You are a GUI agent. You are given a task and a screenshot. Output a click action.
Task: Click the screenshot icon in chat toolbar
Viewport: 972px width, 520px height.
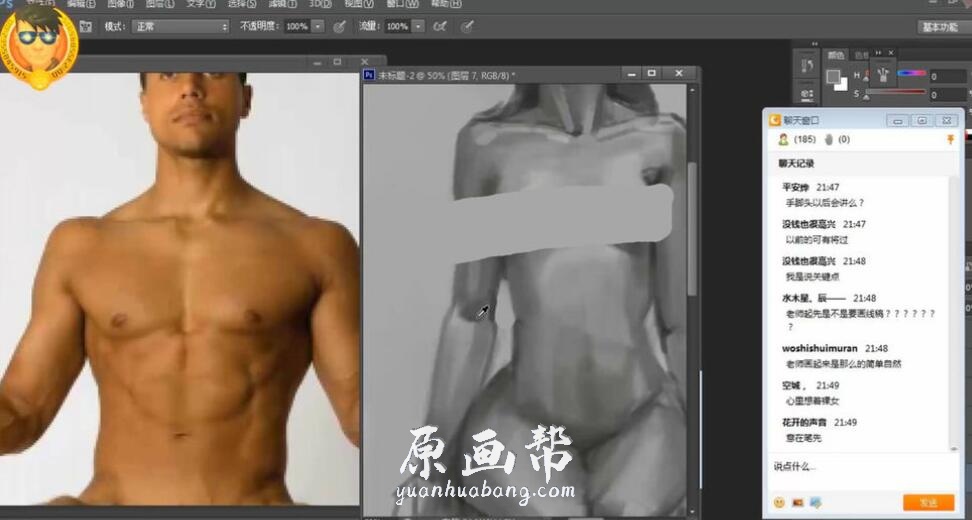(816, 502)
